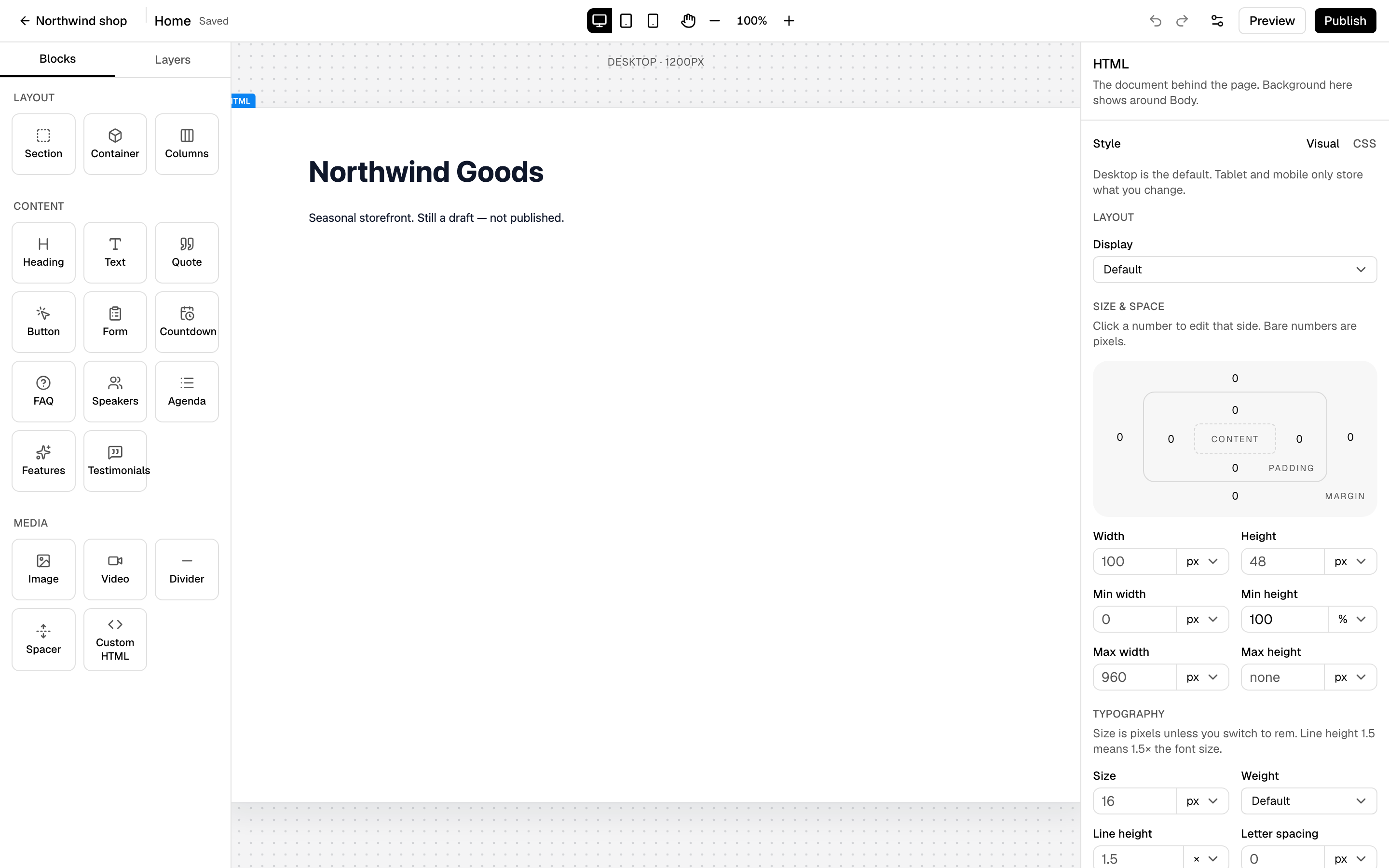Insert a Countdown block
Screen dimensions: 1389x868
pos(187,322)
